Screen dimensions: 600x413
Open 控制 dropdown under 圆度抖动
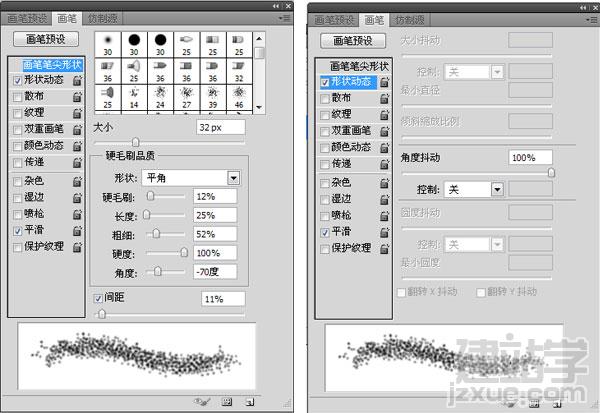tap(474, 245)
